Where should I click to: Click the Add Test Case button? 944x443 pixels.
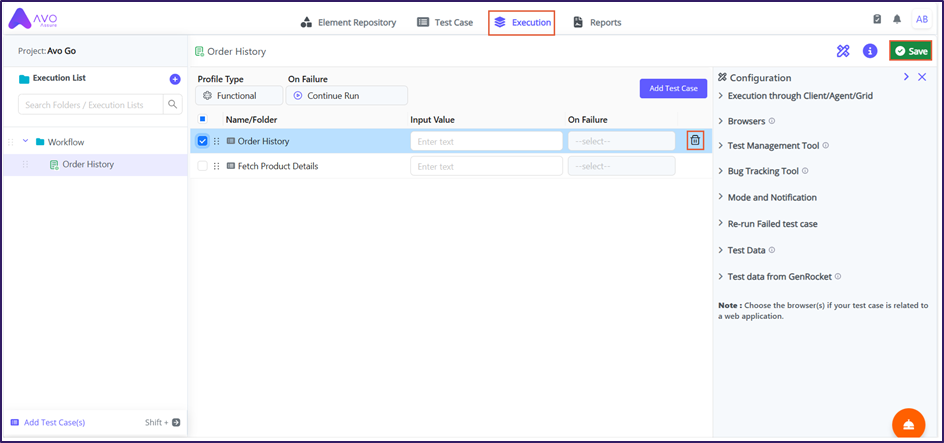click(673, 88)
